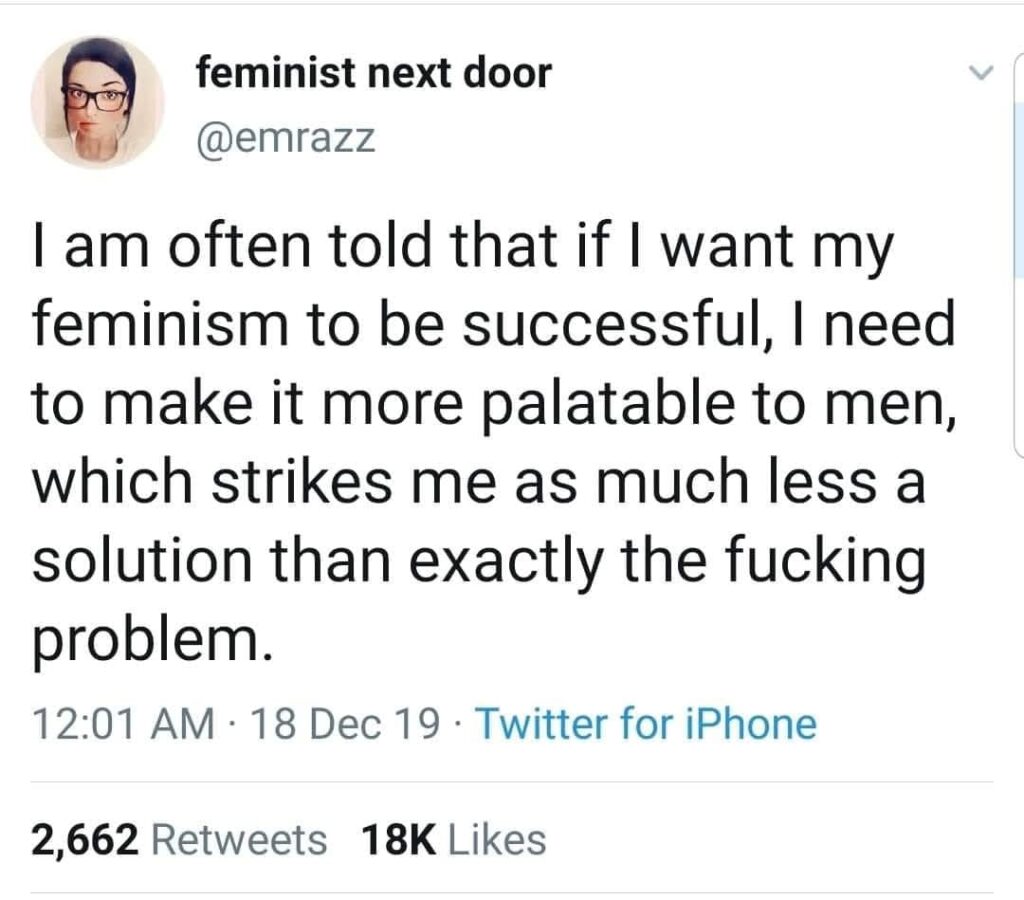View the Retweets label list
The image size is (1024, 900).
pyautogui.click(x=239, y=839)
